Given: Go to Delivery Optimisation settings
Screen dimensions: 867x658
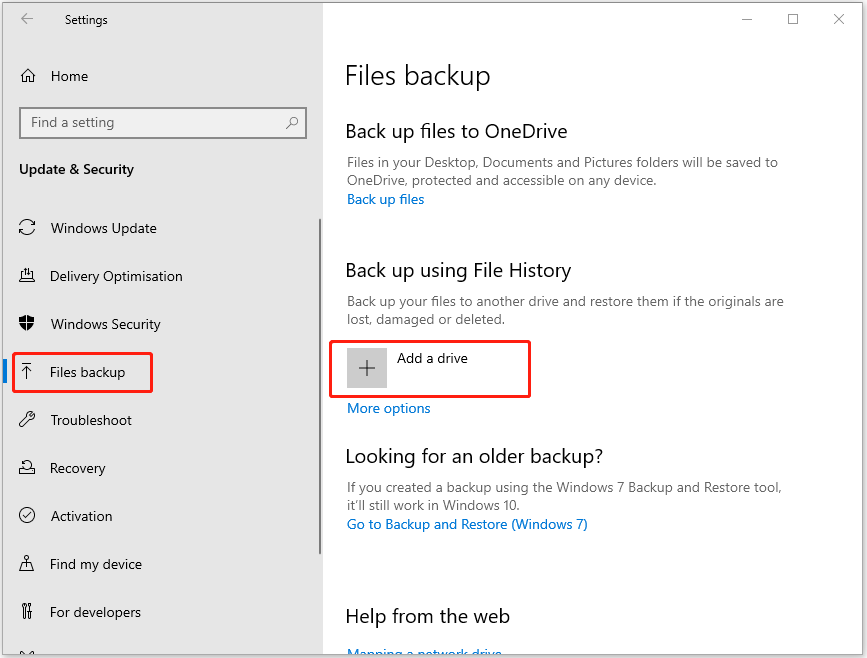Looking at the screenshot, I should 116,276.
